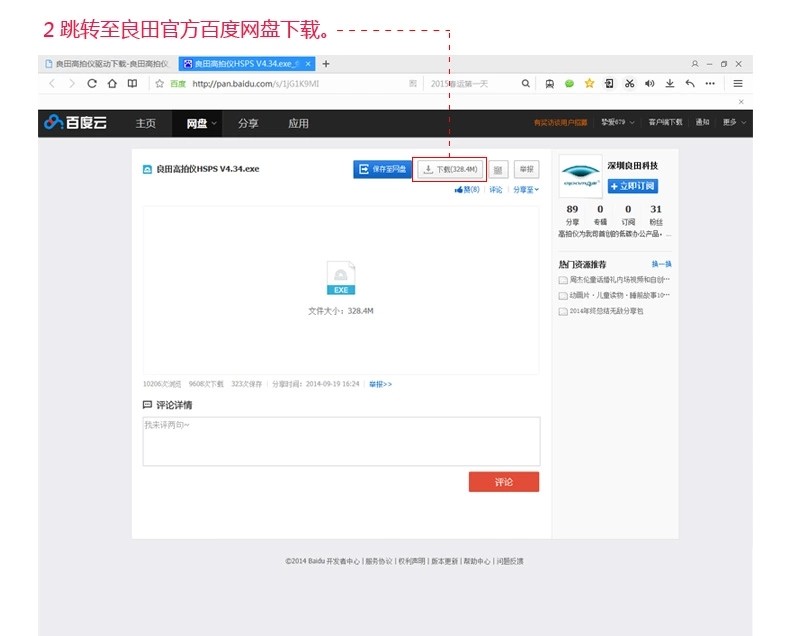Open the 分享 navigation item
The image size is (790, 636).
click(x=248, y=123)
